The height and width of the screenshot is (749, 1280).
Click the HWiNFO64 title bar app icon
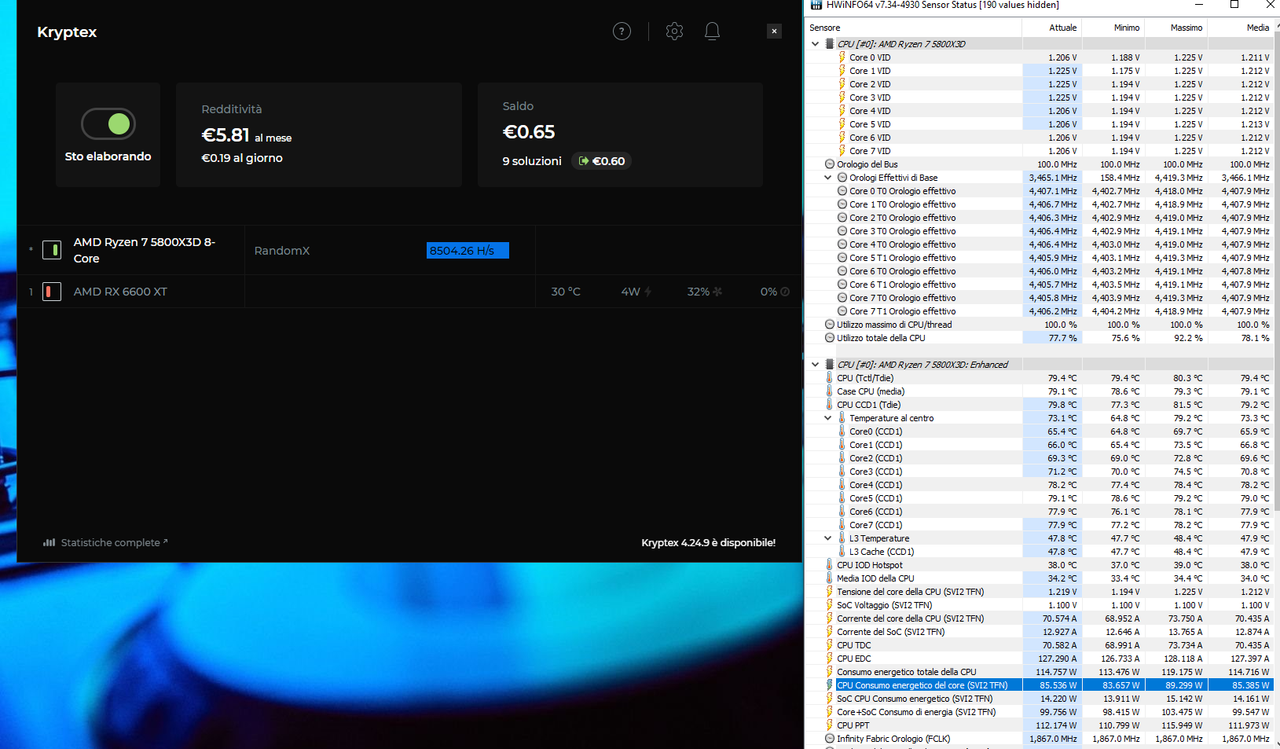[x=817, y=5]
